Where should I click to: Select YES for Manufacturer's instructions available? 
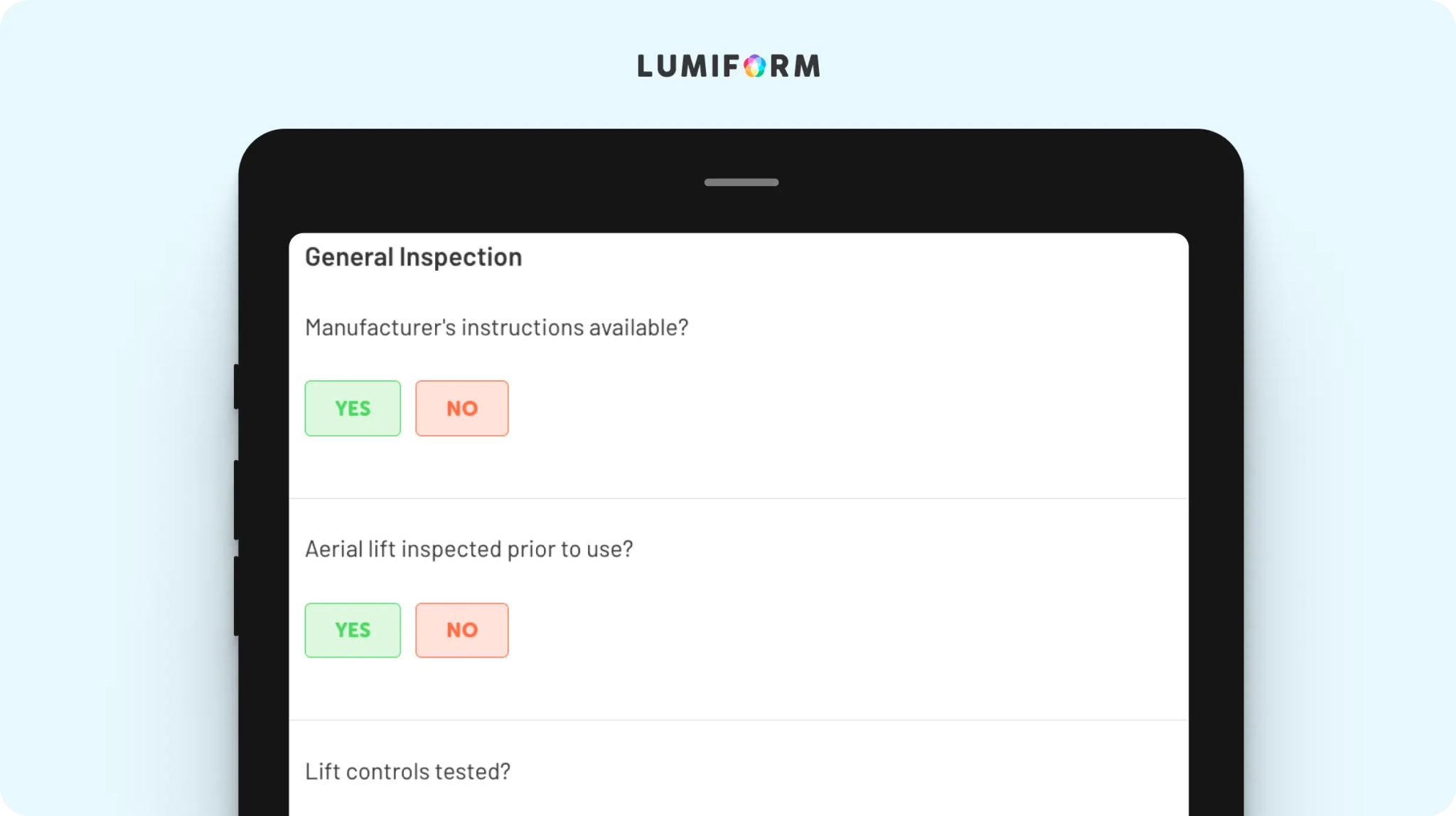[x=353, y=408]
